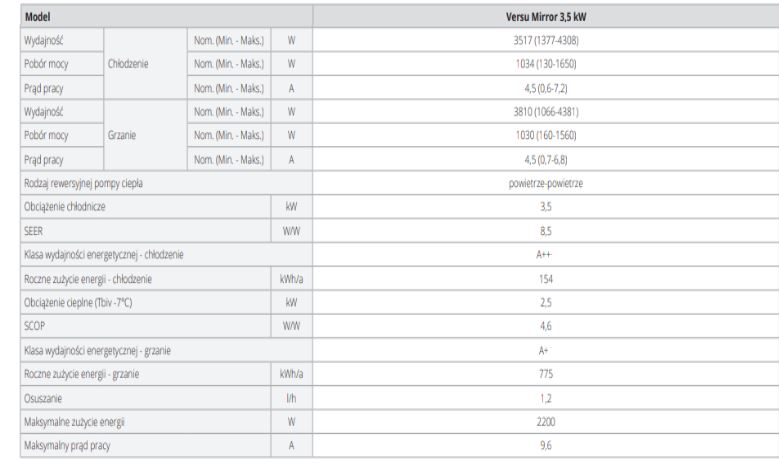Click the Model header cell
The width and height of the screenshot is (779, 475).
(37, 18)
